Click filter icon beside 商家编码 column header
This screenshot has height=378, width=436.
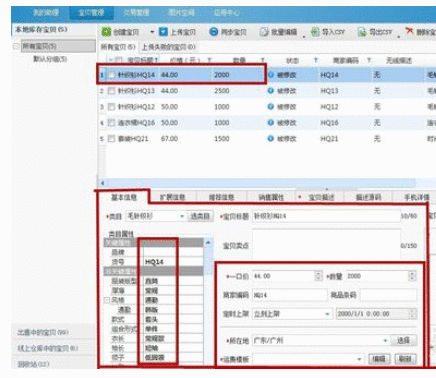(369, 60)
